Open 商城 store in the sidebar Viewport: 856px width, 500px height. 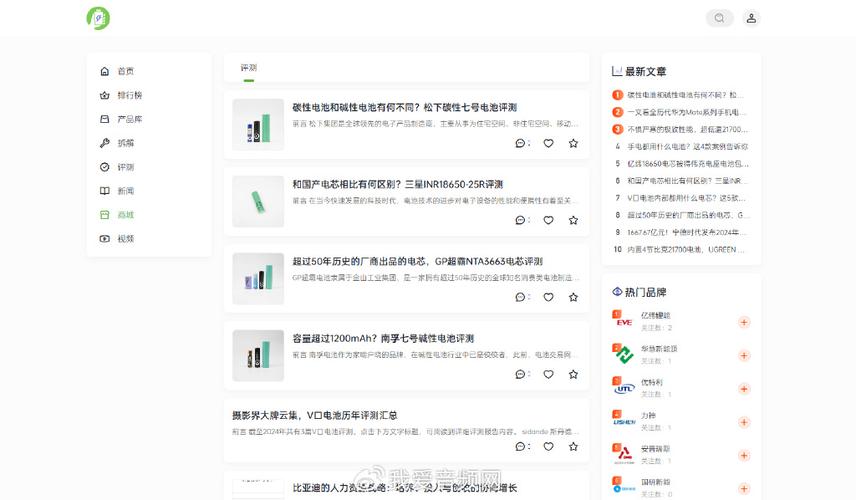click(125, 215)
